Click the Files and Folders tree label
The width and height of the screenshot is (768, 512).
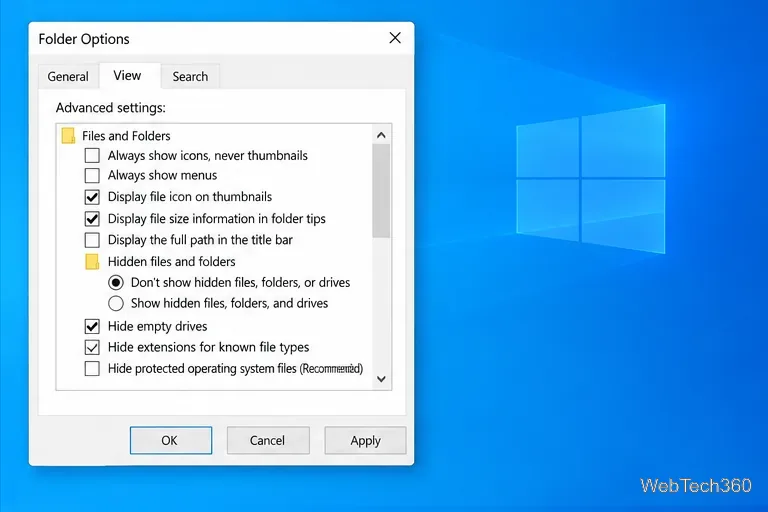pyautogui.click(x=126, y=136)
